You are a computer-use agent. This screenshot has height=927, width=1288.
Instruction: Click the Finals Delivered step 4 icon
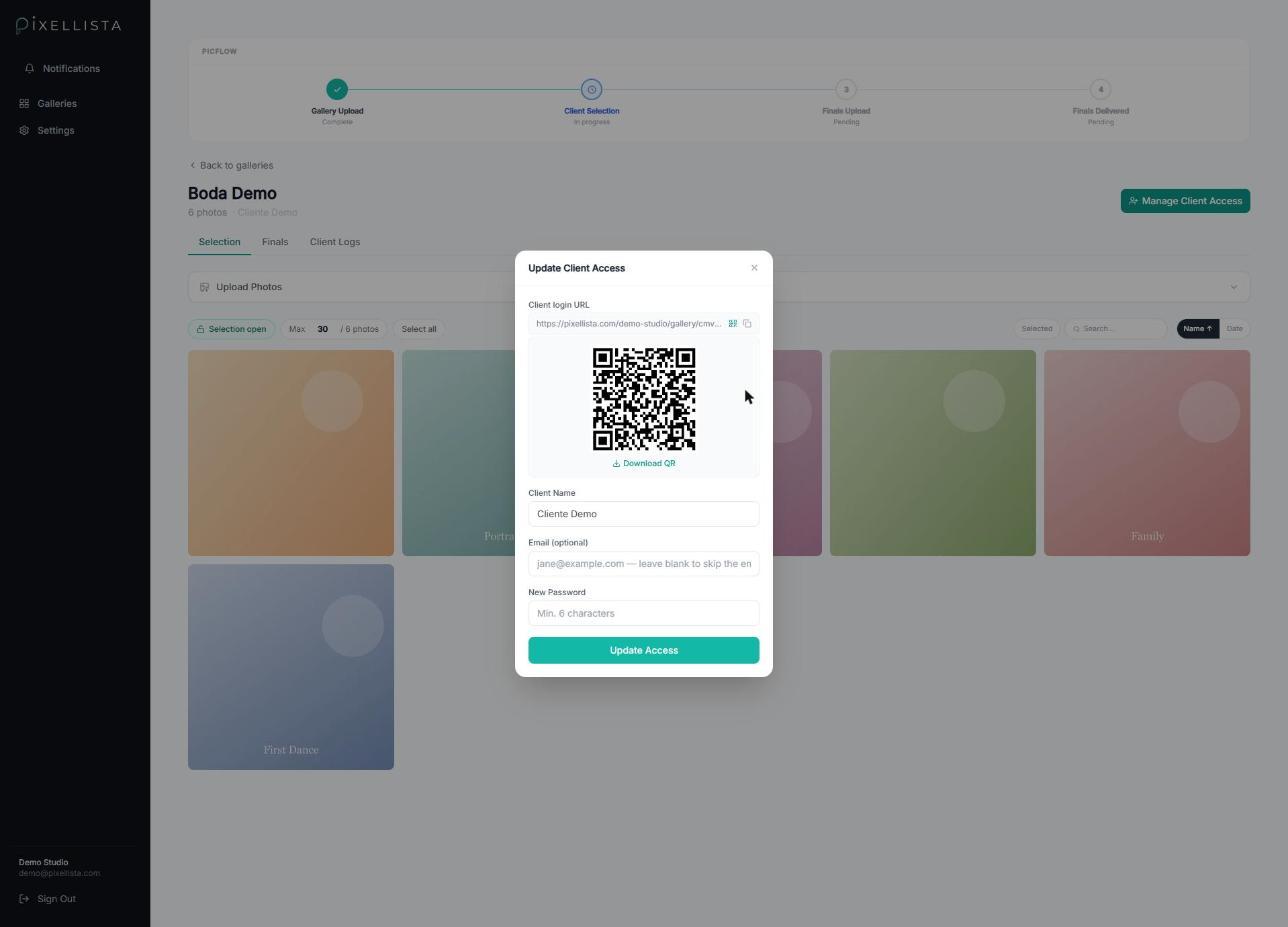point(1100,90)
